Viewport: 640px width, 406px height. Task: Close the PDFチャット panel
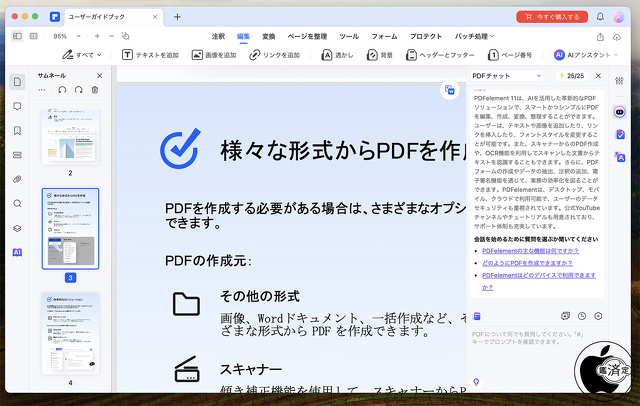click(x=598, y=75)
